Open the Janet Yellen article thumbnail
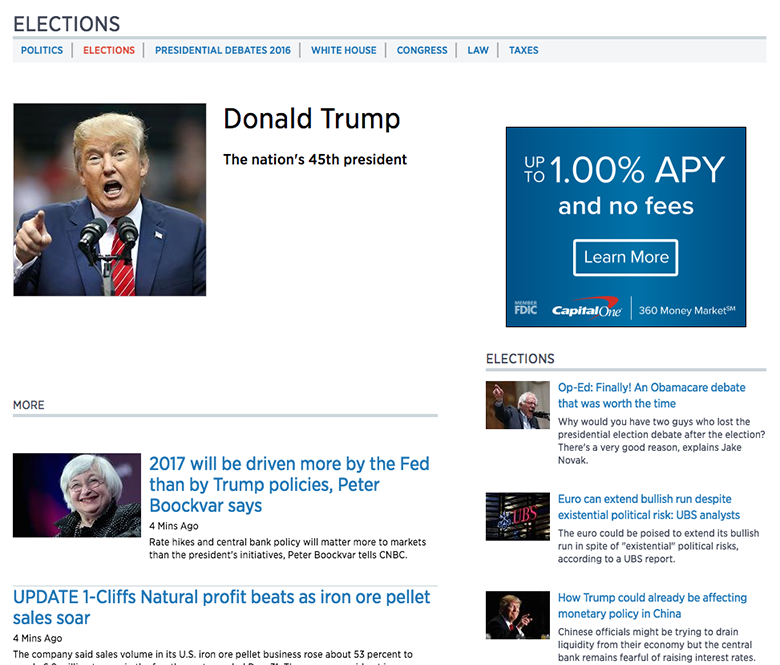780x665 pixels. pyautogui.click(x=77, y=495)
